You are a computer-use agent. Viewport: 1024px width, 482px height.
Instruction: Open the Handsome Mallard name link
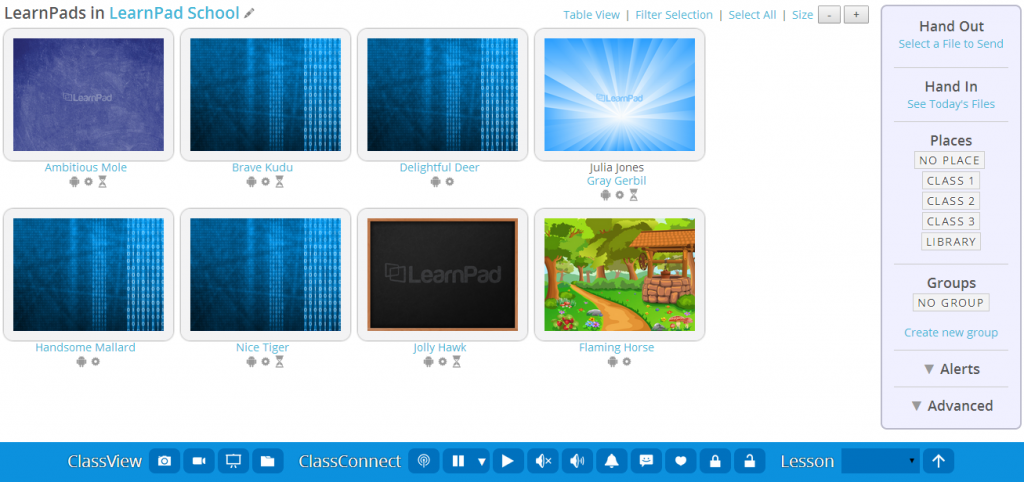point(86,347)
